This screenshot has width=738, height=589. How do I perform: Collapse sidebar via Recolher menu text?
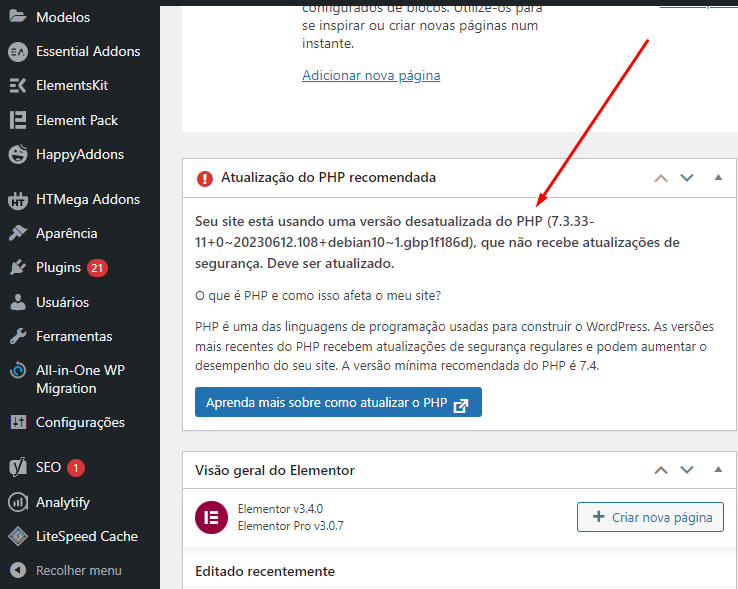coord(79,571)
